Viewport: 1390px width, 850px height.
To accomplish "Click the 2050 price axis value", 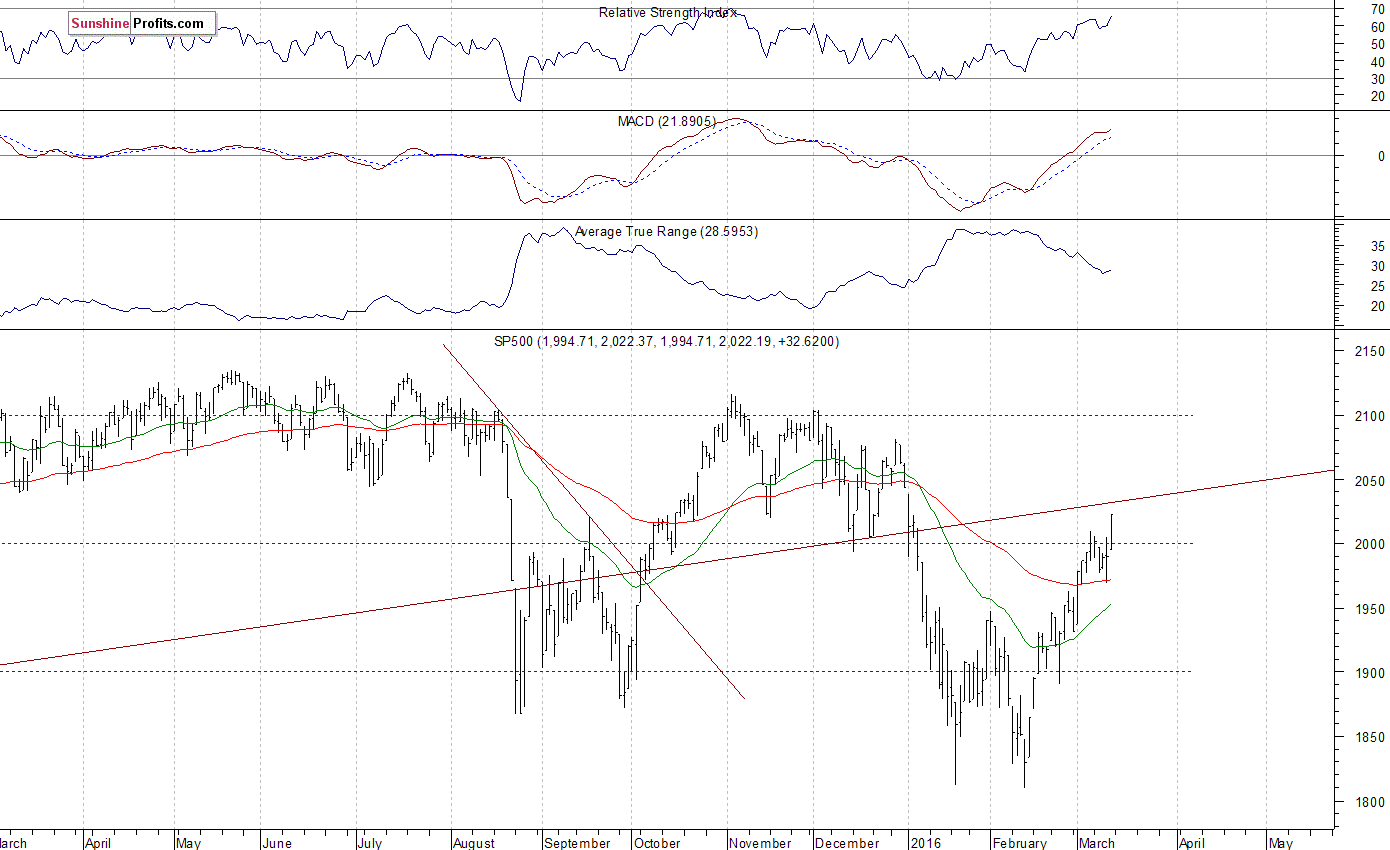I will (1370, 481).
